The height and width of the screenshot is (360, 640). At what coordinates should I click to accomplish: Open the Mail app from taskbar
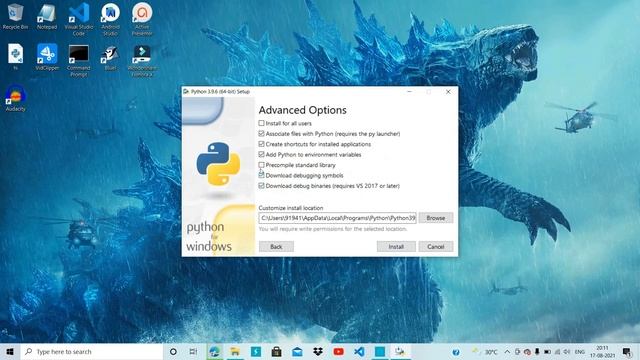click(x=297, y=351)
